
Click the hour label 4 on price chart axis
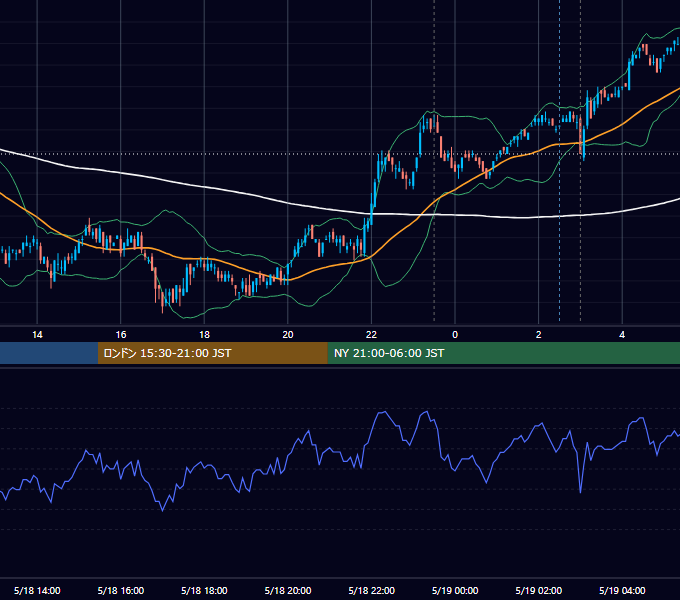(x=622, y=335)
